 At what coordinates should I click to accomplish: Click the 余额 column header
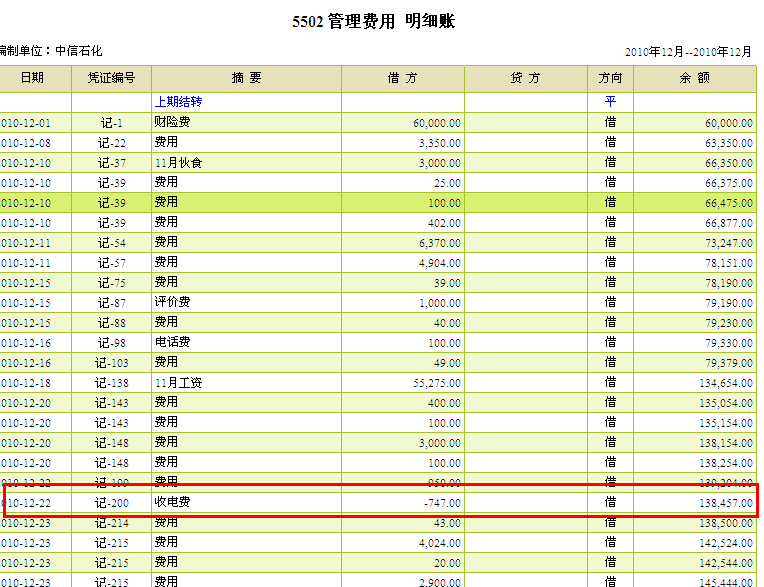(x=695, y=78)
